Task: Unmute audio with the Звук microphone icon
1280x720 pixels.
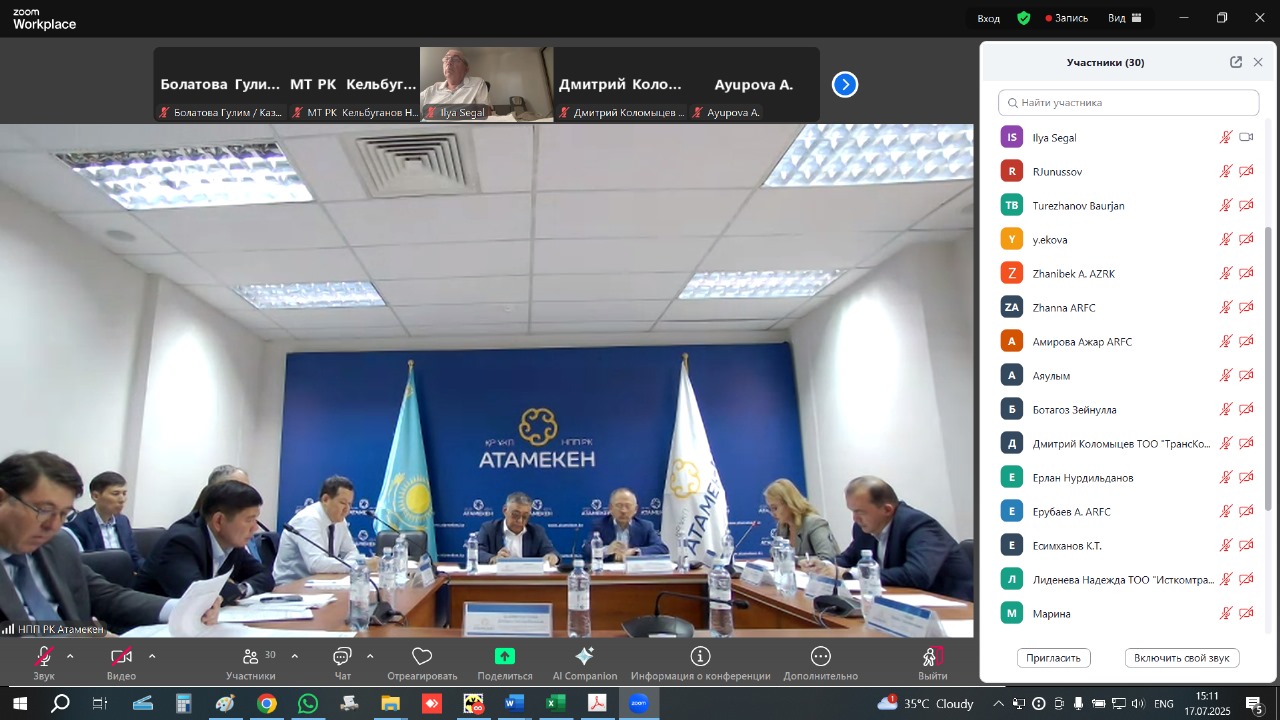Action: [44, 657]
